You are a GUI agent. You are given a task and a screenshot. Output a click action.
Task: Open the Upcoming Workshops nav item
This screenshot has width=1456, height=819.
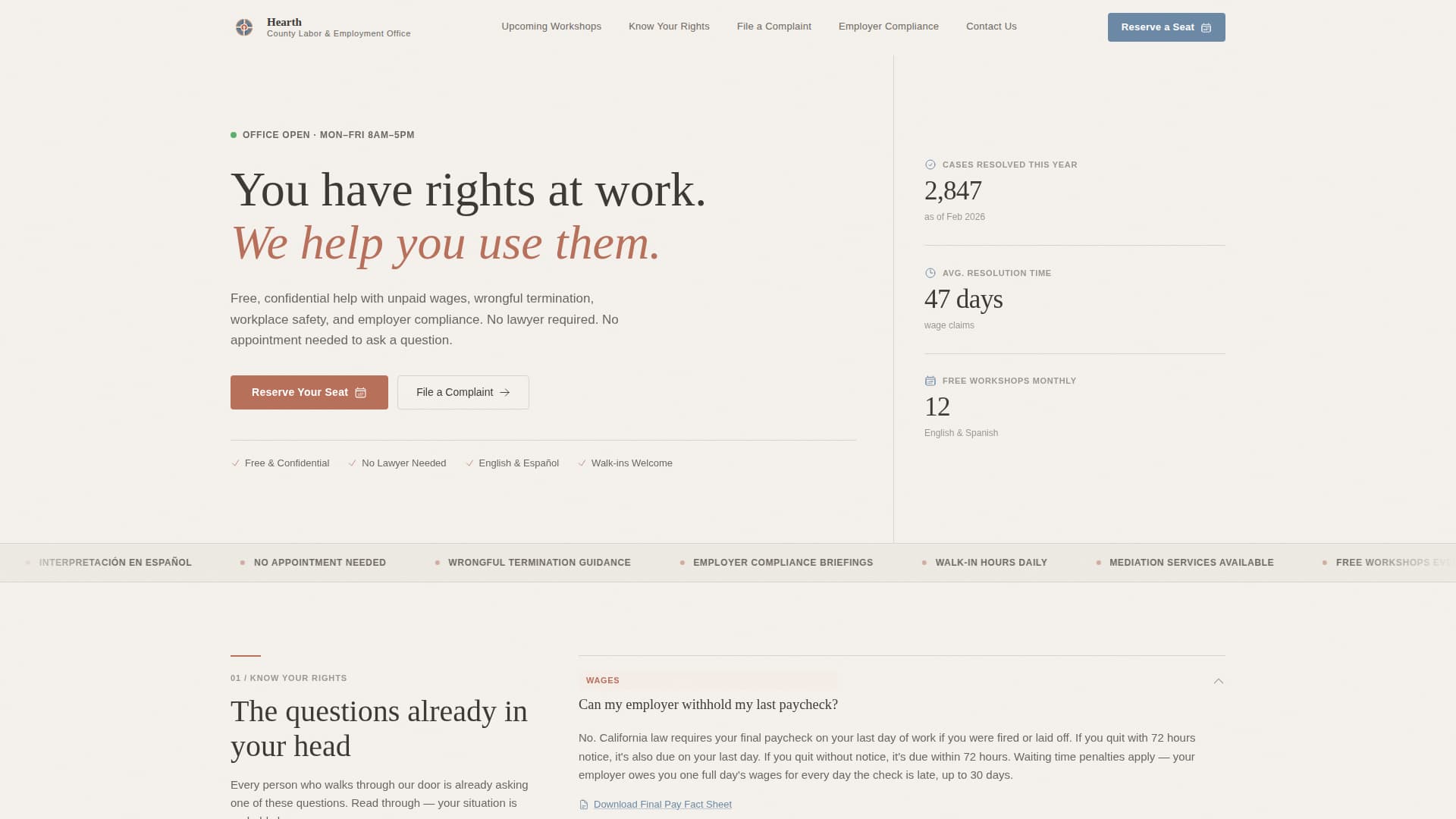pyautogui.click(x=551, y=27)
